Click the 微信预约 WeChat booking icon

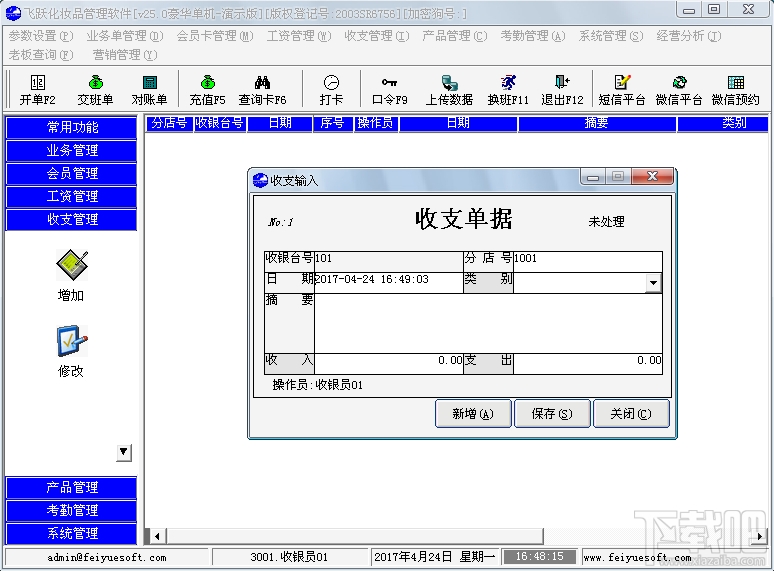click(735, 90)
